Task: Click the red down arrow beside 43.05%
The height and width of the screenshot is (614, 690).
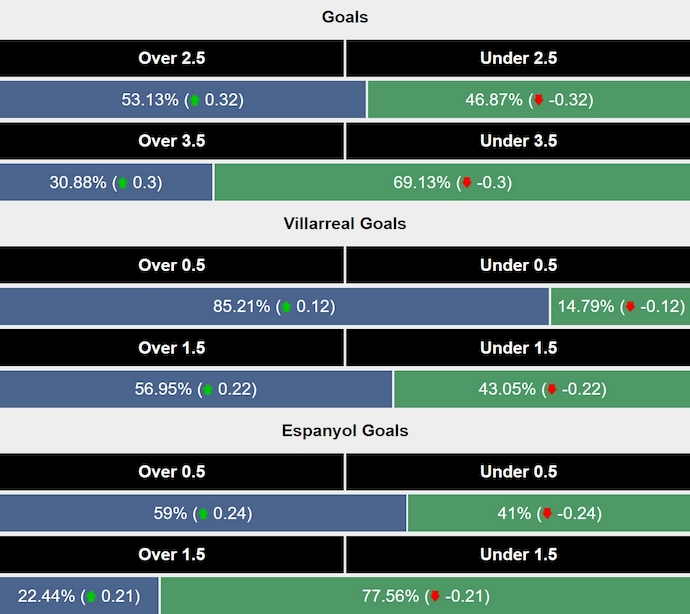Action: click(x=551, y=390)
